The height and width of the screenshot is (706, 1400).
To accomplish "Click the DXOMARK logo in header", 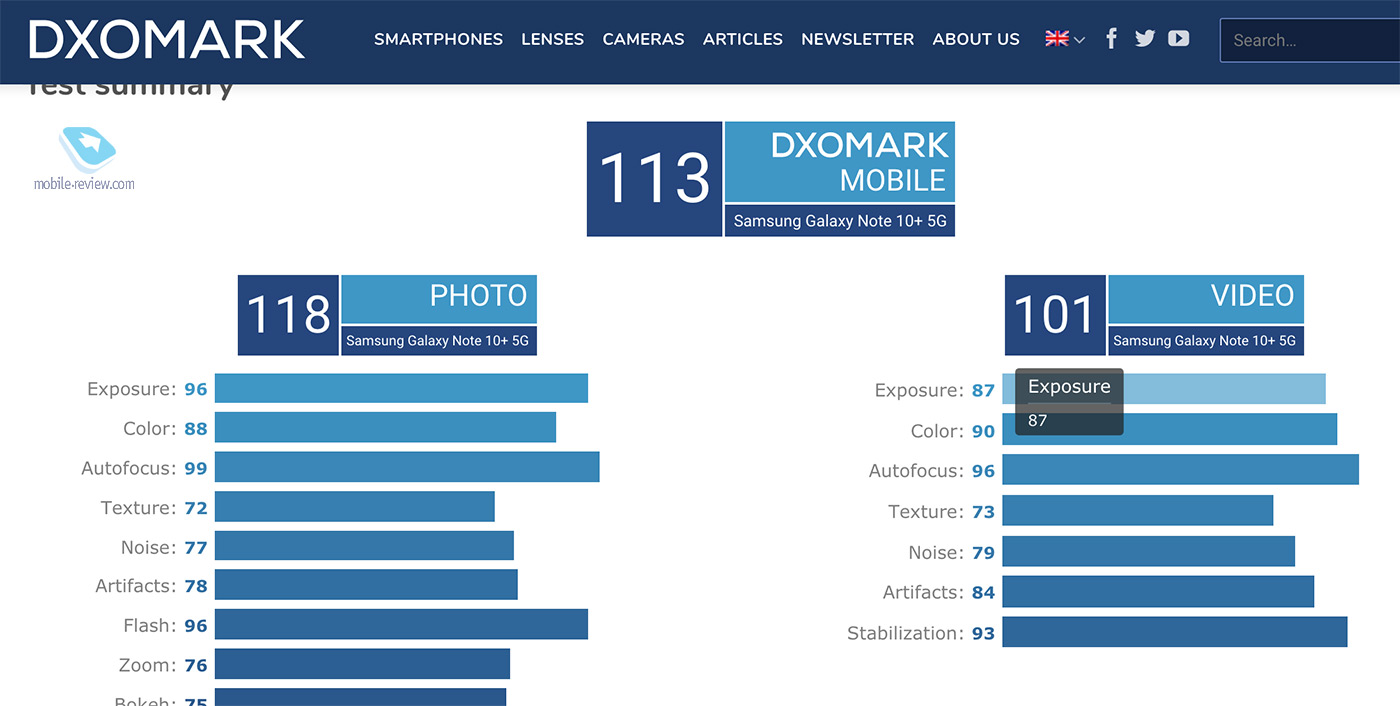I will pos(167,40).
